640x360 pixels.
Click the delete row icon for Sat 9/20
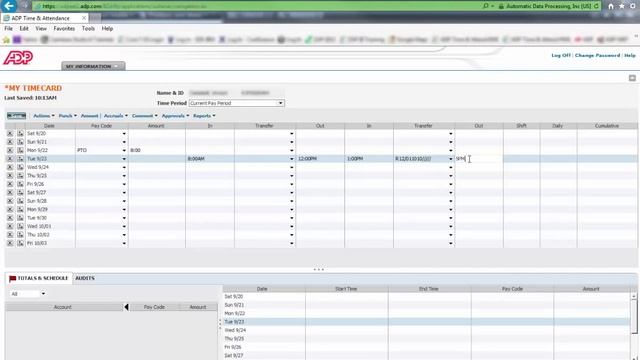pyautogui.click(x=10, y=133)
